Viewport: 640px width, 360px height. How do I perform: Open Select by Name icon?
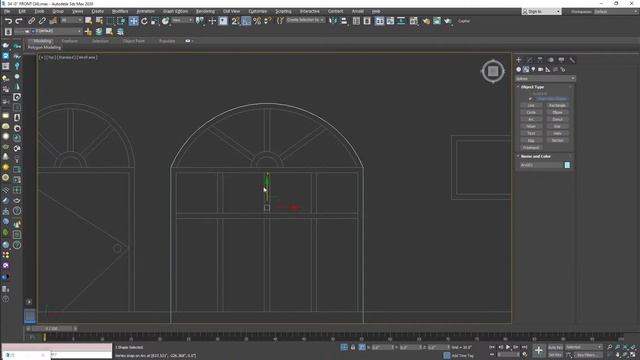point(99,21)
